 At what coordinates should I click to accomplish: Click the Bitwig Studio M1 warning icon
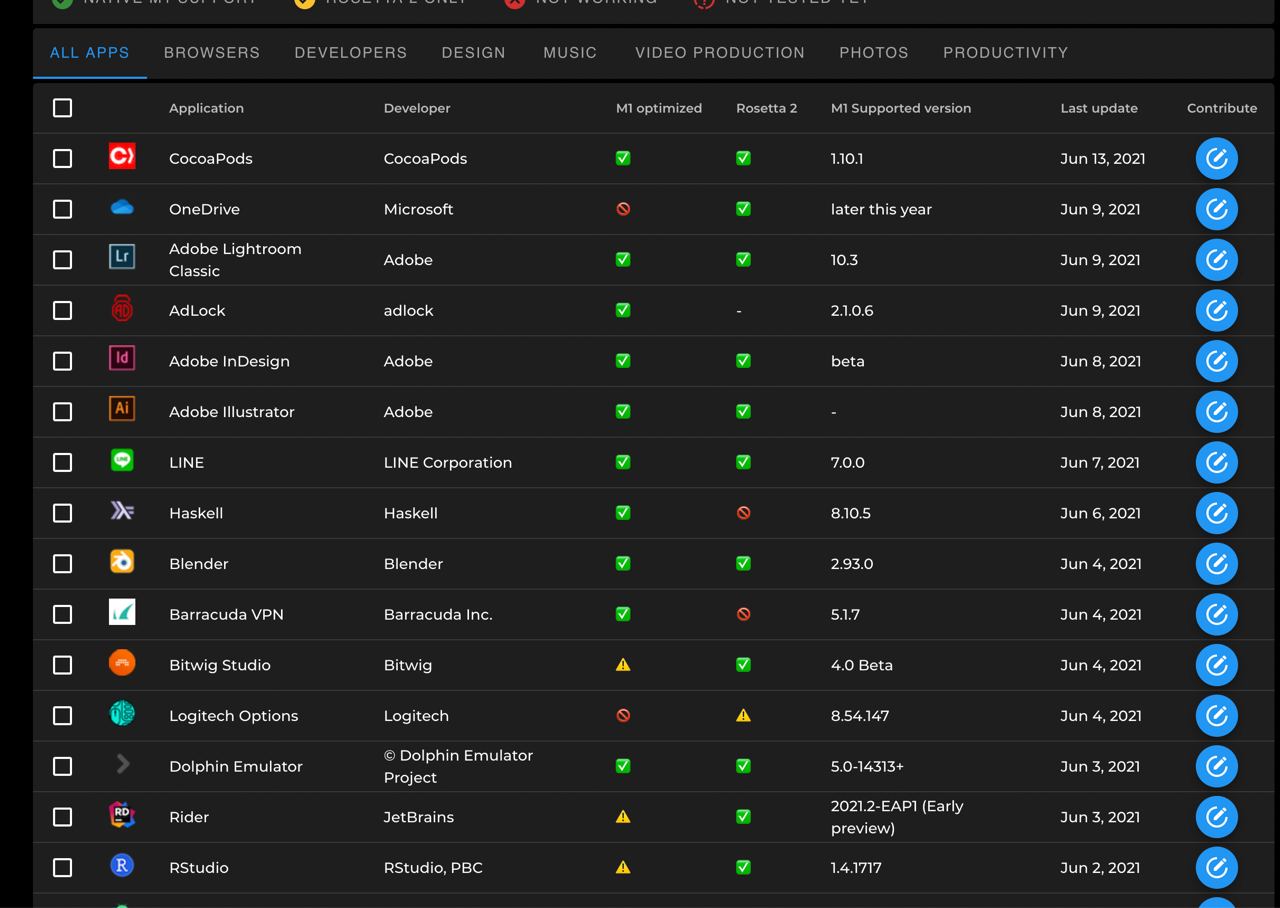coord(623,665)
